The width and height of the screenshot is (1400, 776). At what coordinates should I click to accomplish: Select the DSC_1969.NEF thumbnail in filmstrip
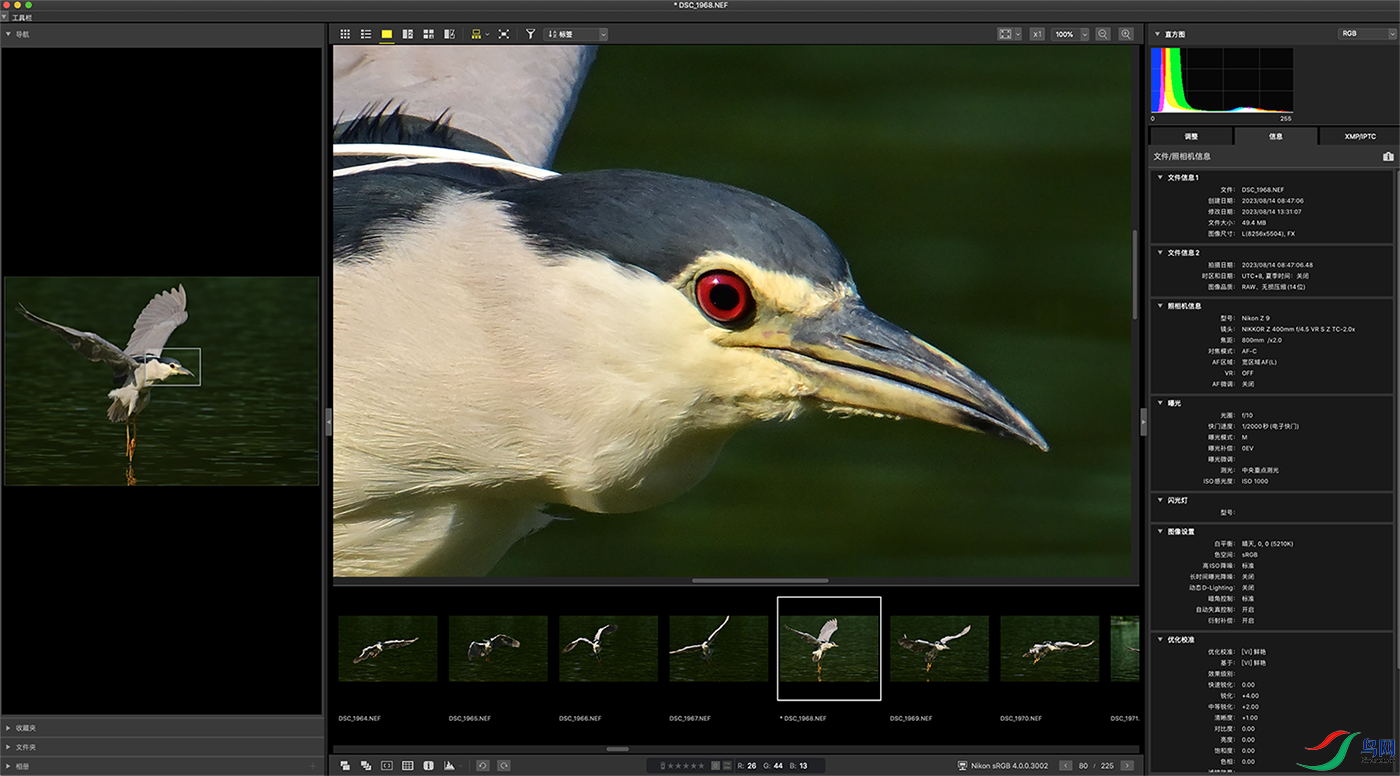(x=939, y=648)
